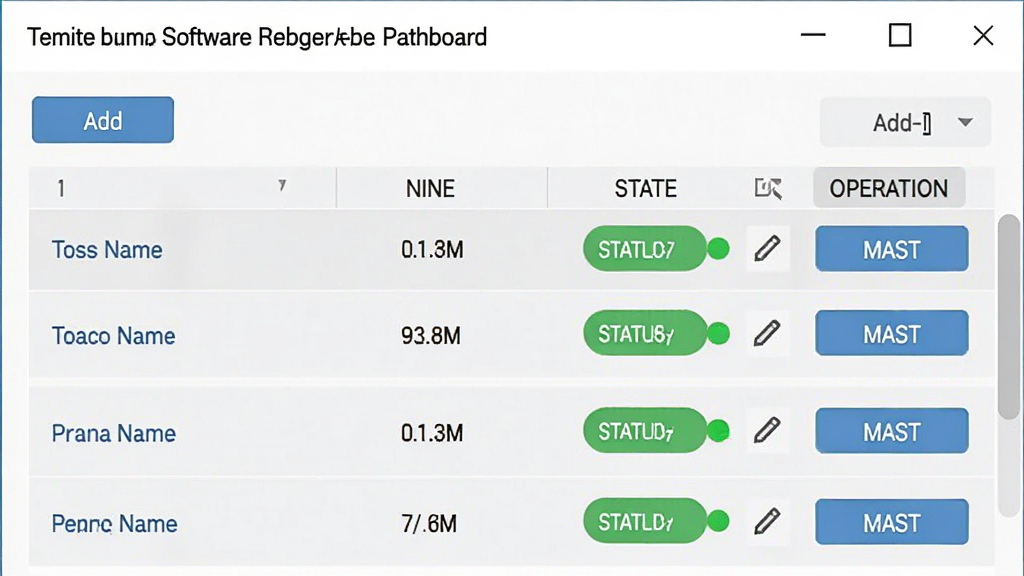
Task: Select the OPERATION column header
Action: (889, 188)
